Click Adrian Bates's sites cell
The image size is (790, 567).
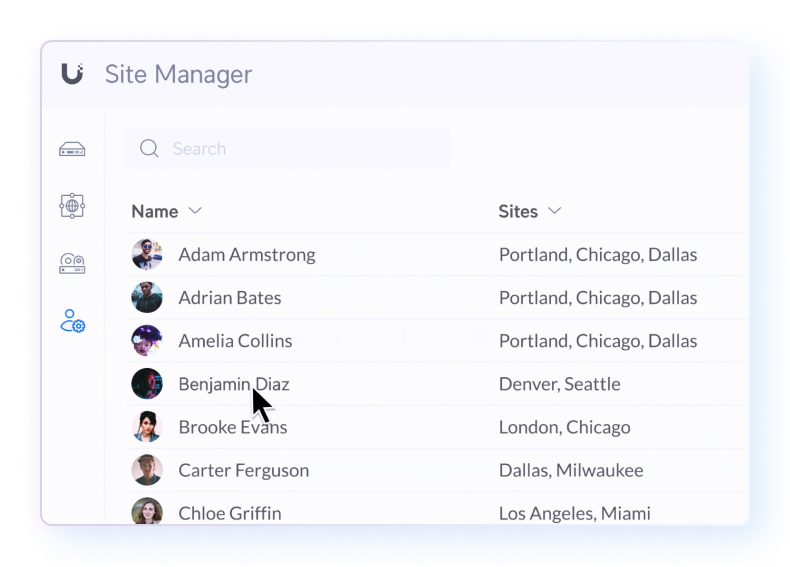coord(598,298)
